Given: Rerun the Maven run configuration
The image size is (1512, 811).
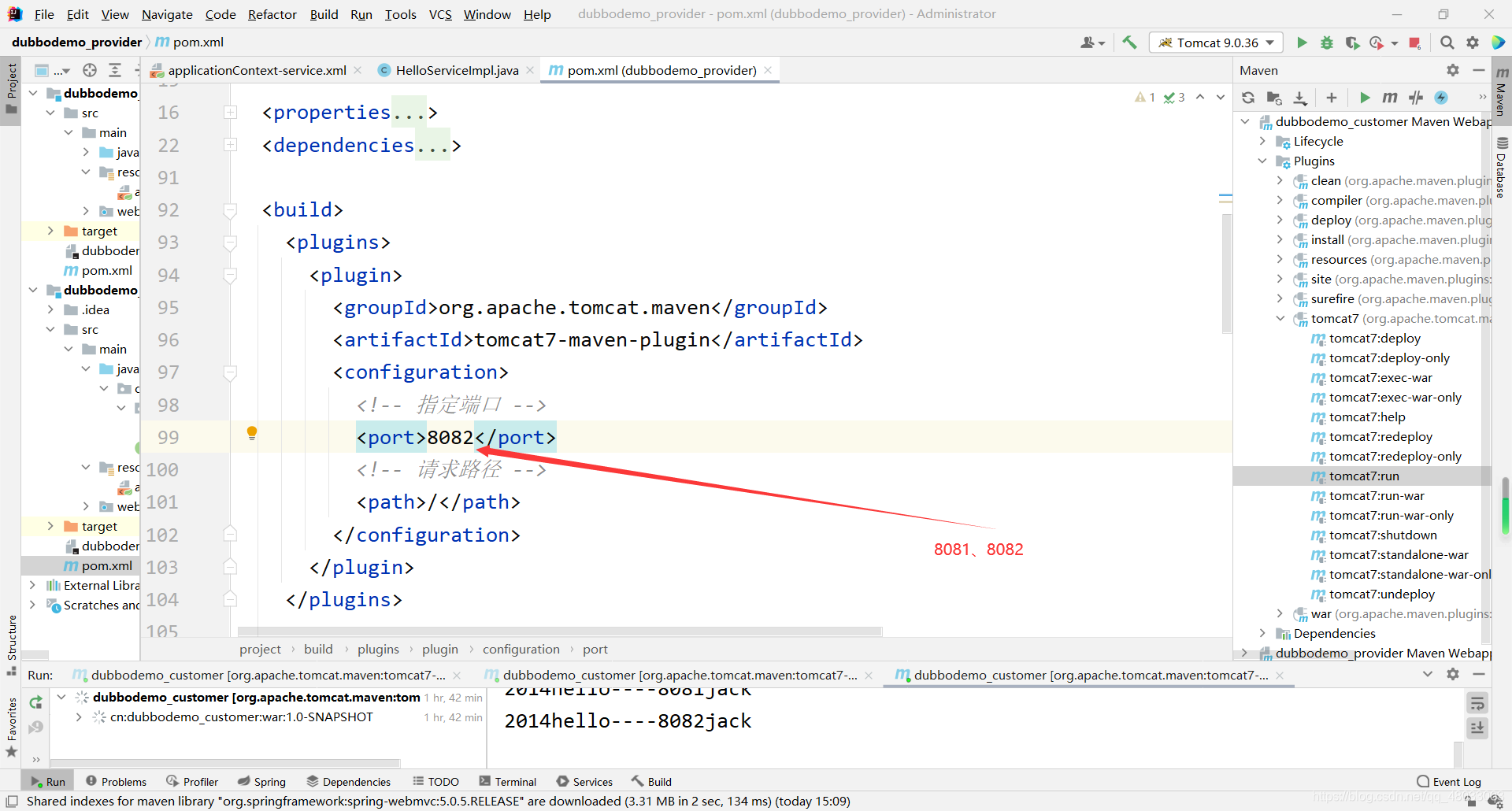Looking at the screenshot, I should click(x=35, y=702).
